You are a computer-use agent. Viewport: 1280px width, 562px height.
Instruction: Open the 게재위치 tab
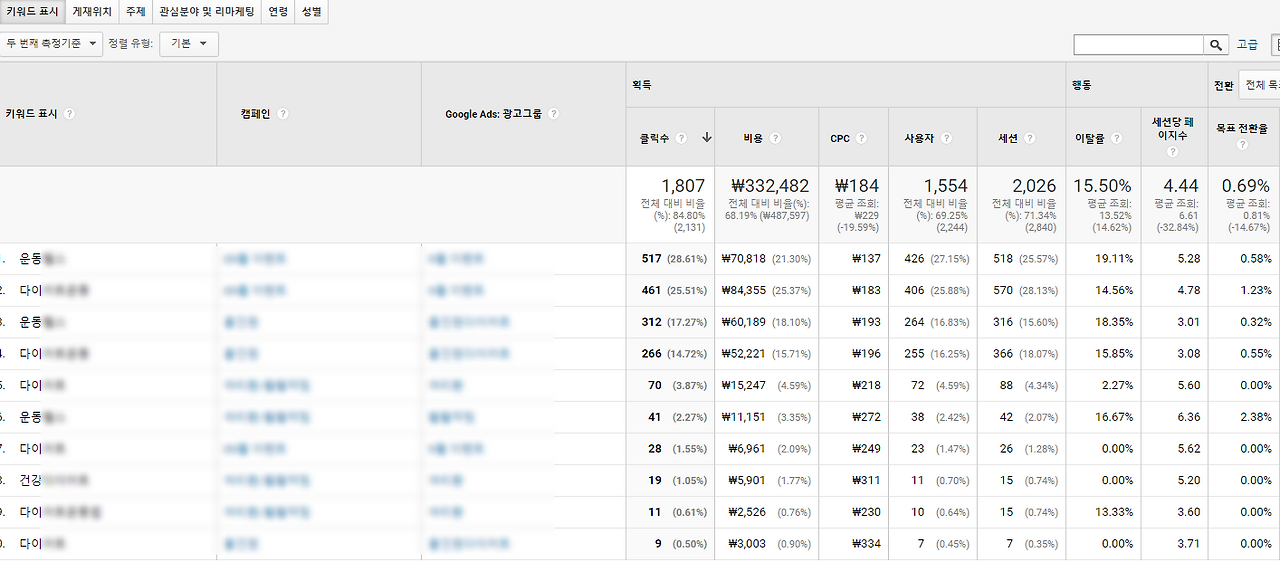click(x=92, y=12)
